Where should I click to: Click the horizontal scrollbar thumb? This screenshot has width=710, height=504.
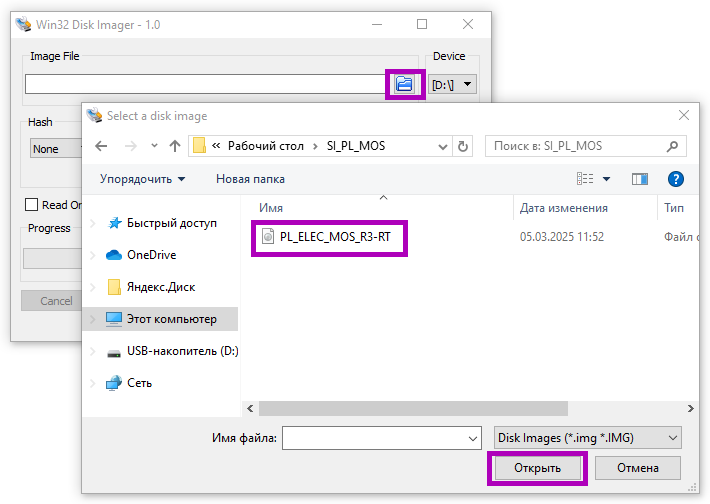pos(413,408)
